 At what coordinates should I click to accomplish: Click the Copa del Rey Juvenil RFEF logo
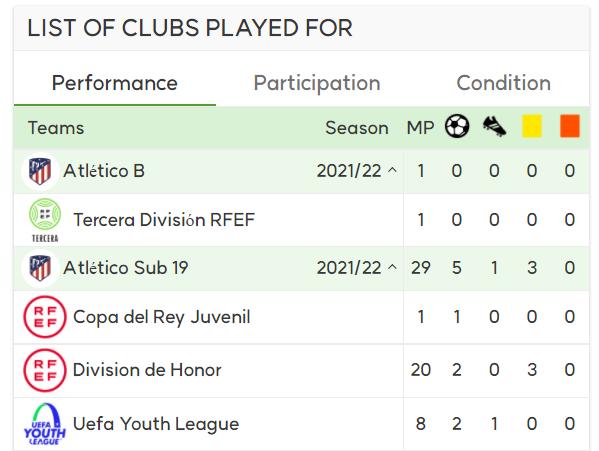pos(45,317)
